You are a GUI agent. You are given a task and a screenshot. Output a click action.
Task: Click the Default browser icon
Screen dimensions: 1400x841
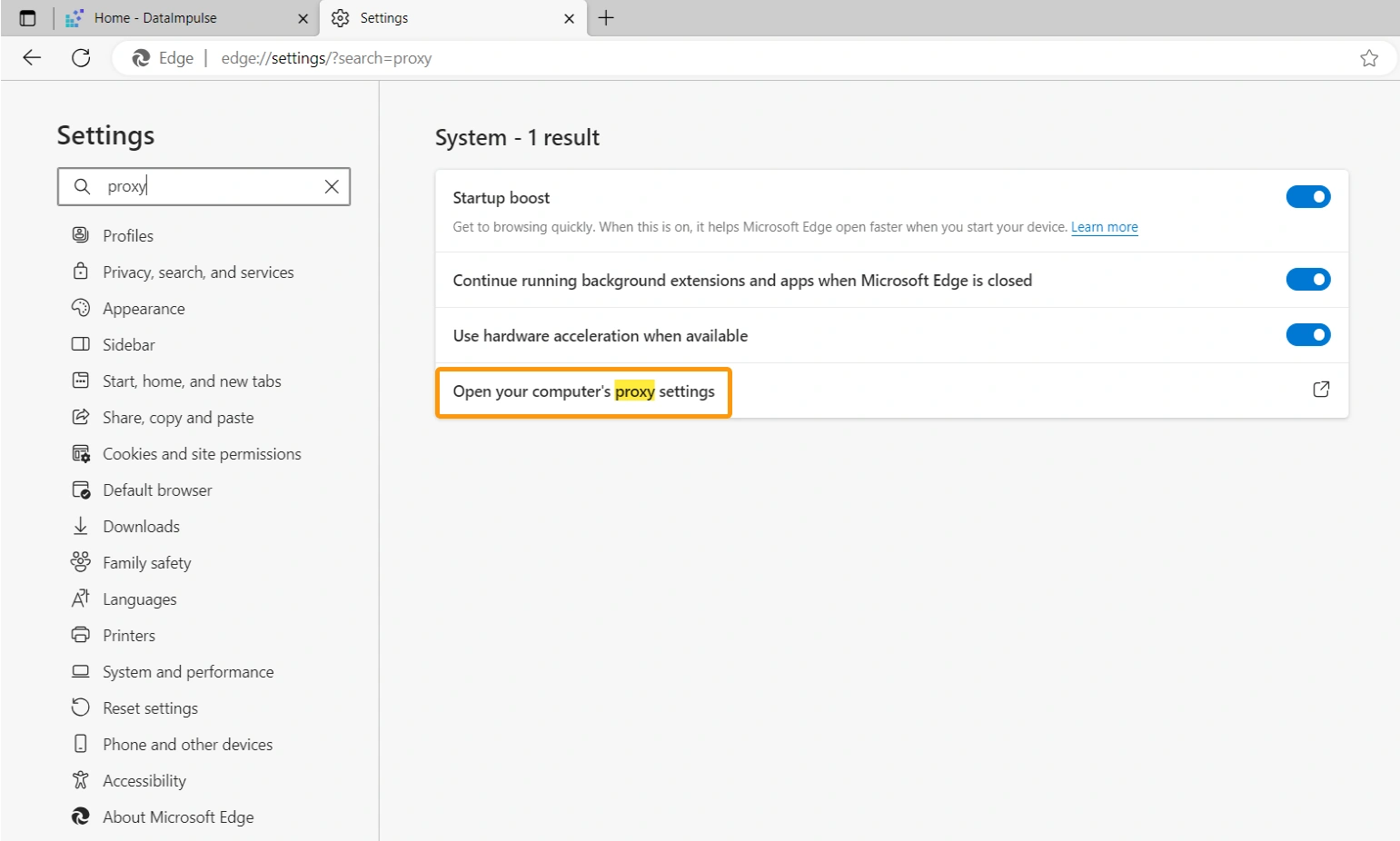coord(81,490)
